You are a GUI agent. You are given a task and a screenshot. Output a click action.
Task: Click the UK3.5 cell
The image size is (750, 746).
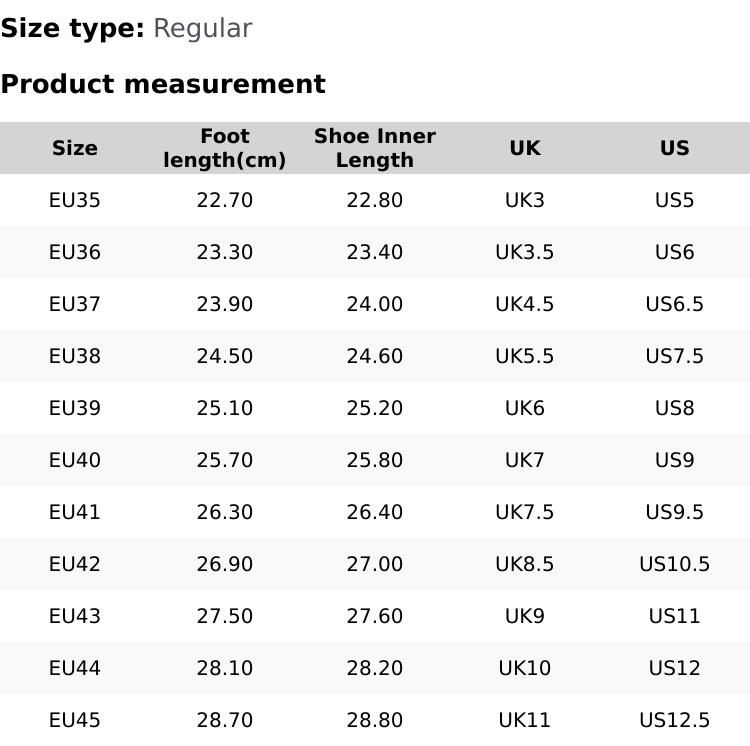525,252
